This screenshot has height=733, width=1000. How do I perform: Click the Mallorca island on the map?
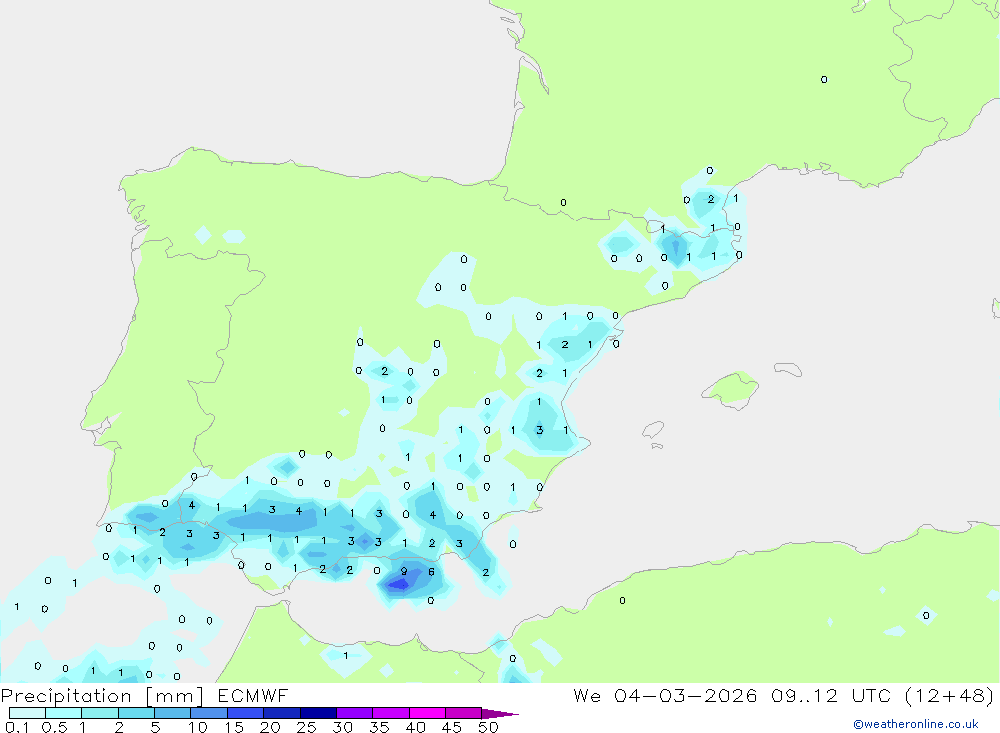coord(731,388)
